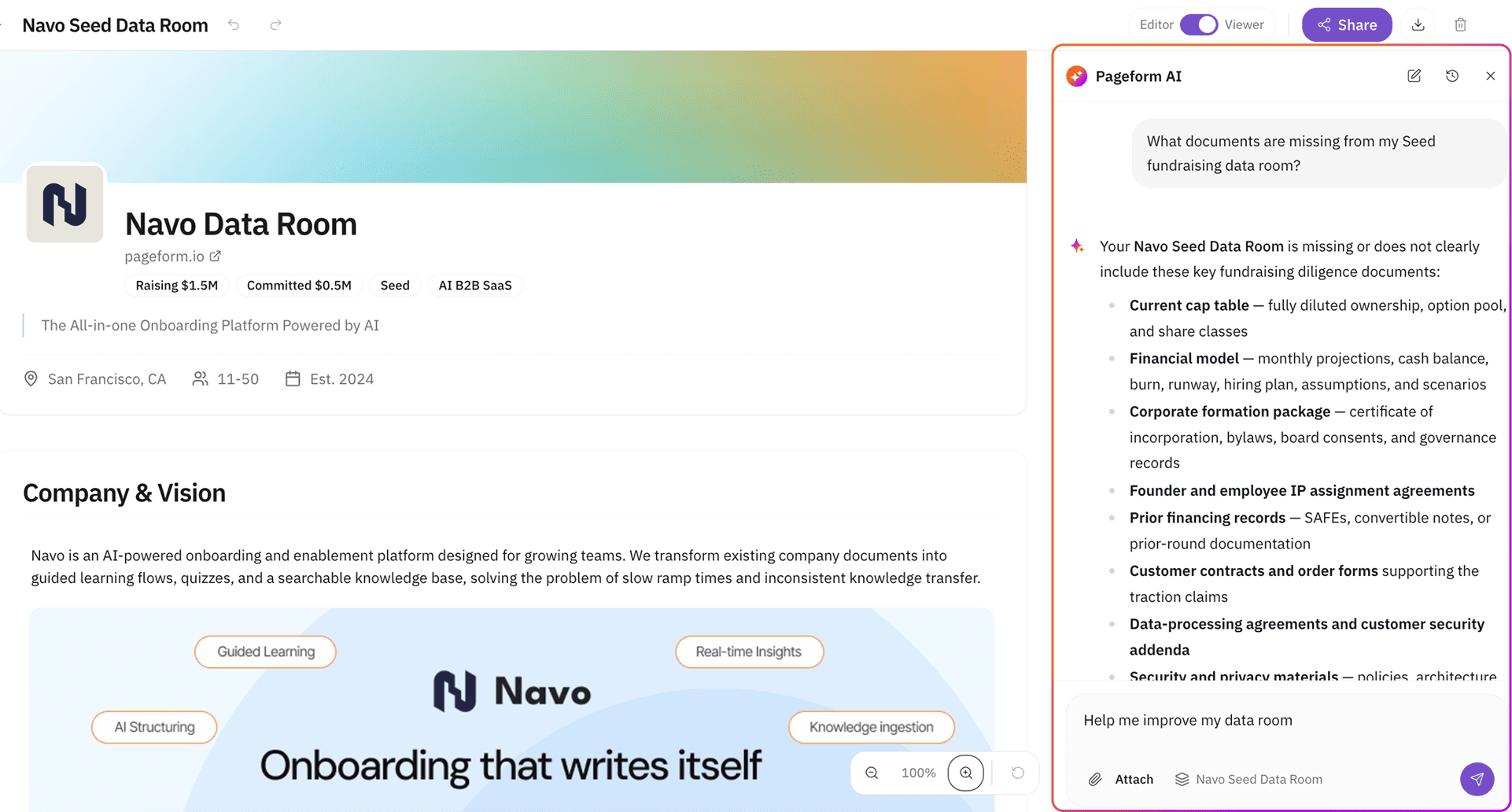Click the San Francisco, CA text

[107, 379]
